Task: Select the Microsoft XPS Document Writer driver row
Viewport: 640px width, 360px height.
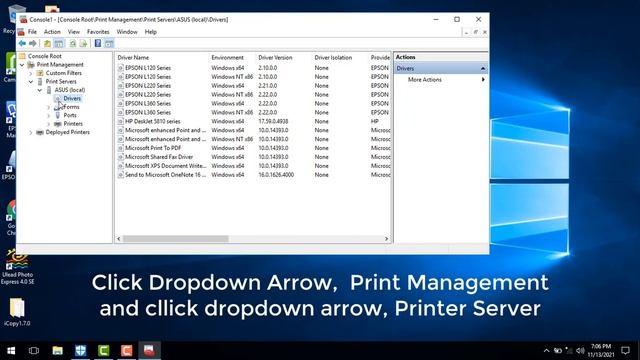Action: tap(253, 166)
